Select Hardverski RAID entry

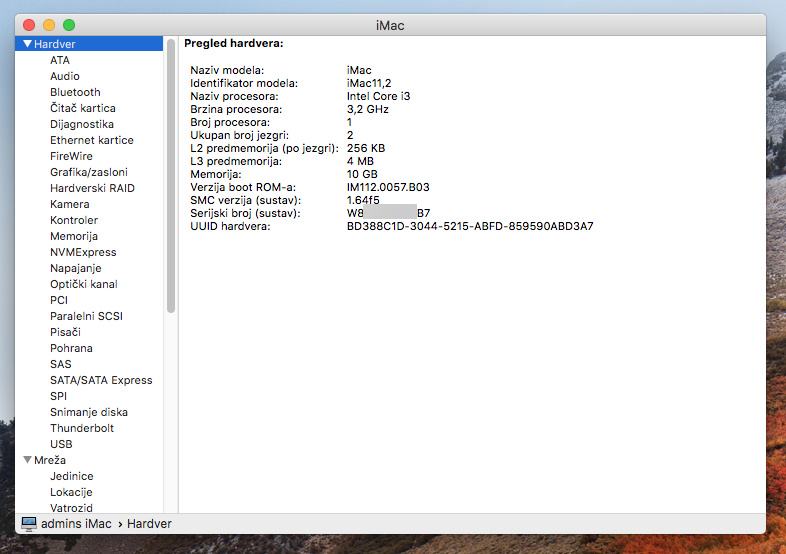(x=92, y=189)
